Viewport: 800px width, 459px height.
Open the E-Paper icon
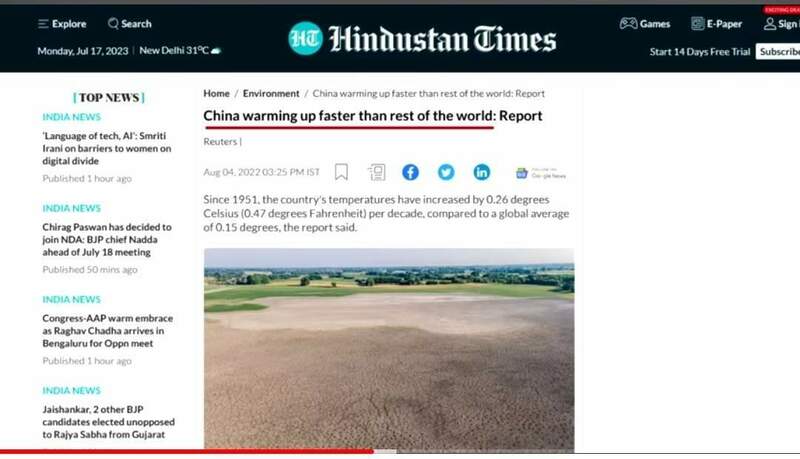tap(697, 23)
